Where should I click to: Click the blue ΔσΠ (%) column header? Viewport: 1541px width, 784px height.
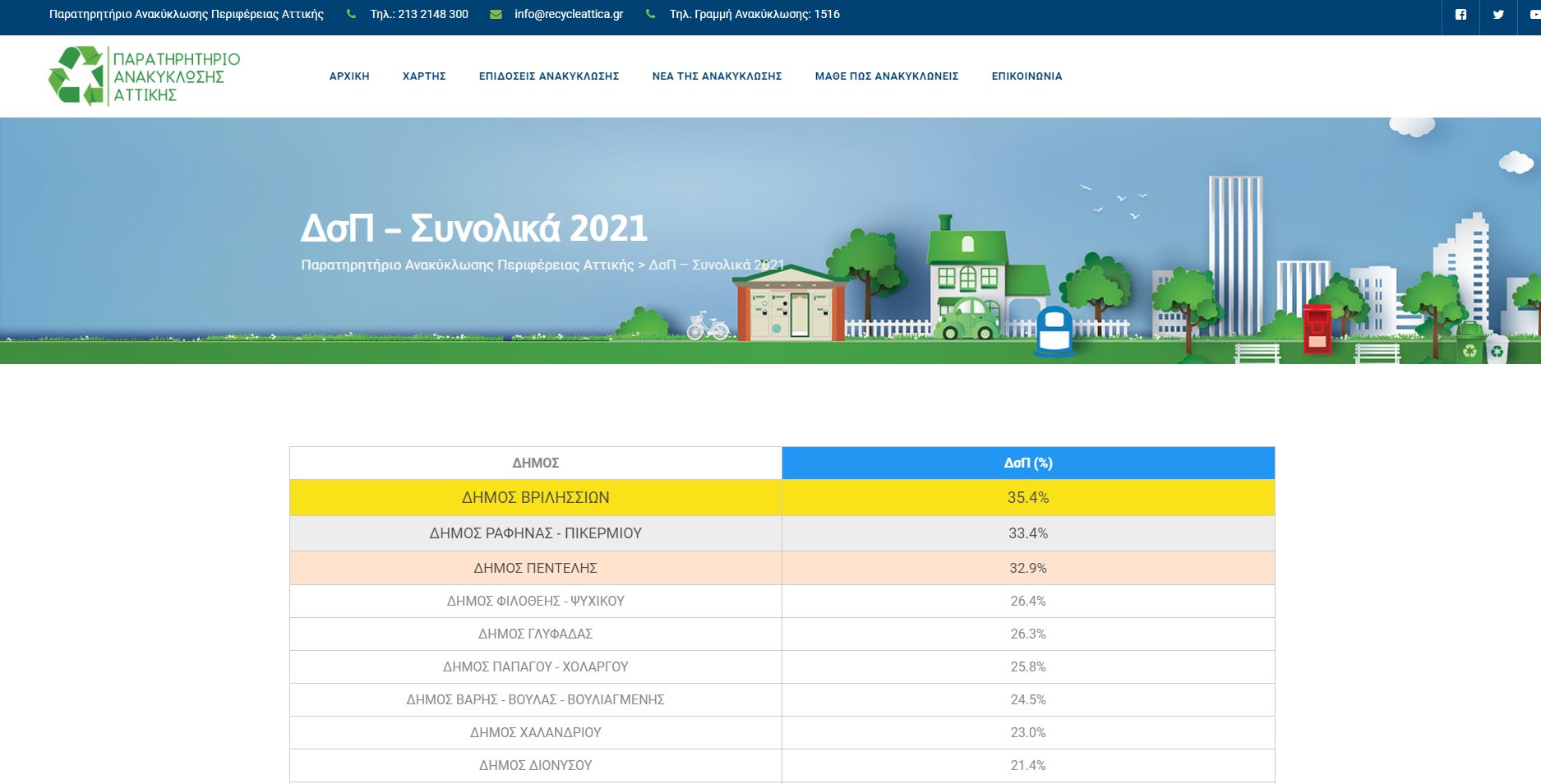1027,463
